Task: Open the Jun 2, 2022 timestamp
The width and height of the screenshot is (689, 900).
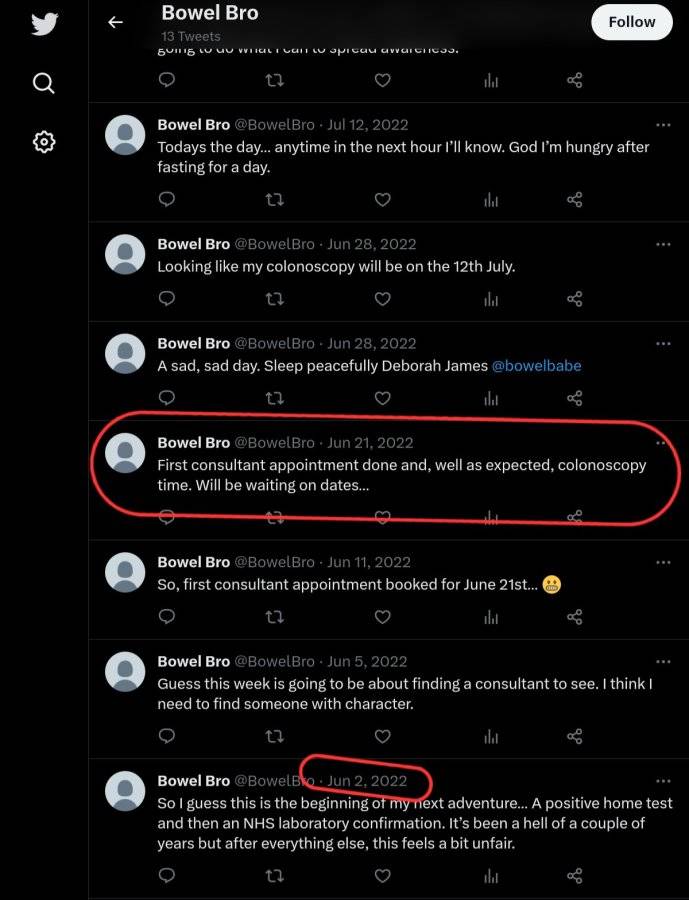Action: 367,781
